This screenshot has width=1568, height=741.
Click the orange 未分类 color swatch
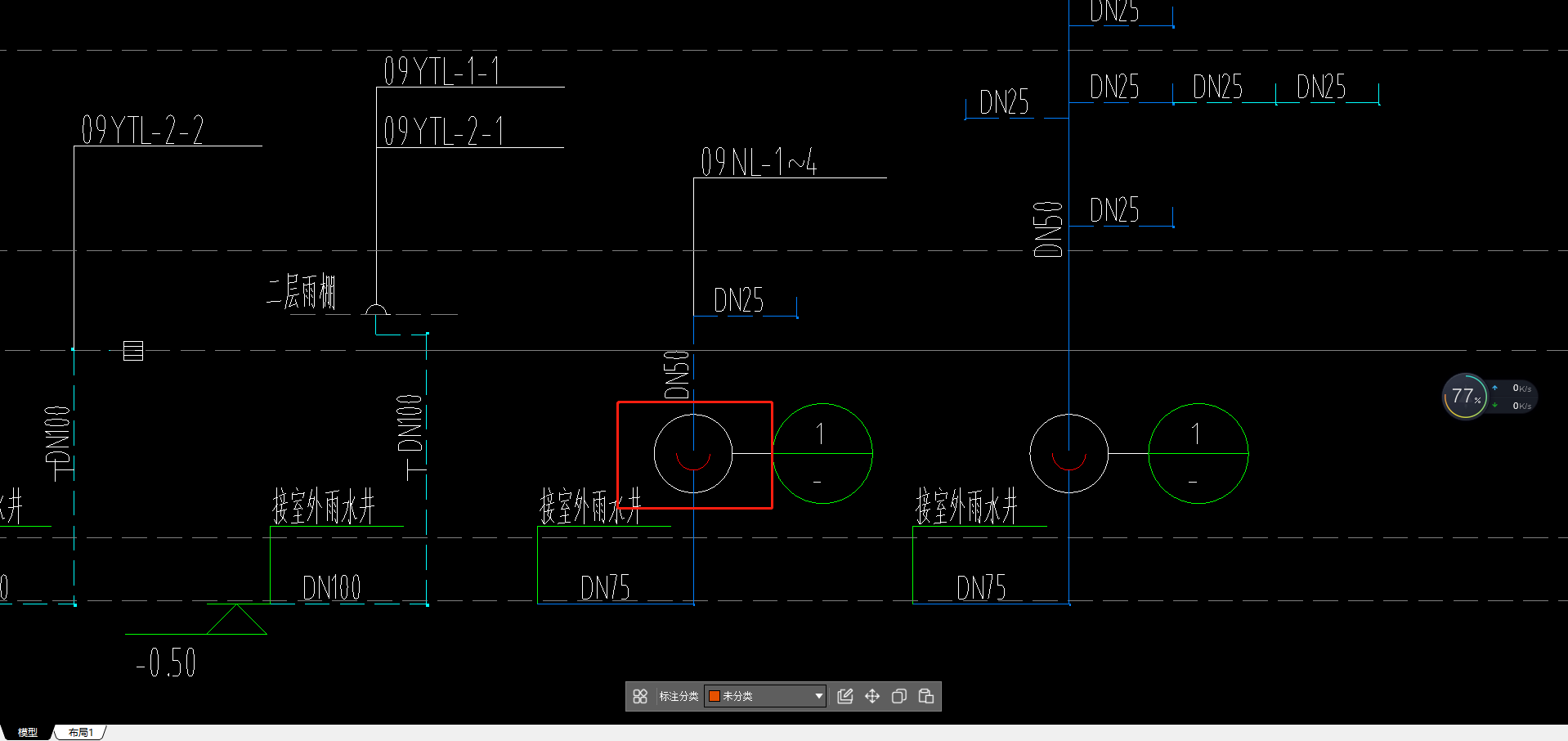click(x=714, y=696)
